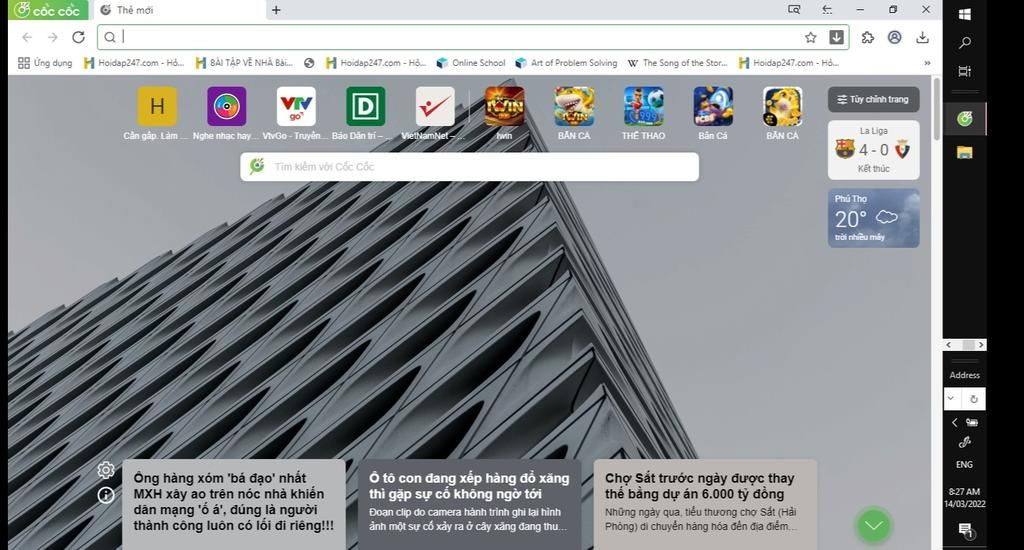Open the extensions puzzle icon
Viewport: 1024px width, 550px height.
point(867,37)
